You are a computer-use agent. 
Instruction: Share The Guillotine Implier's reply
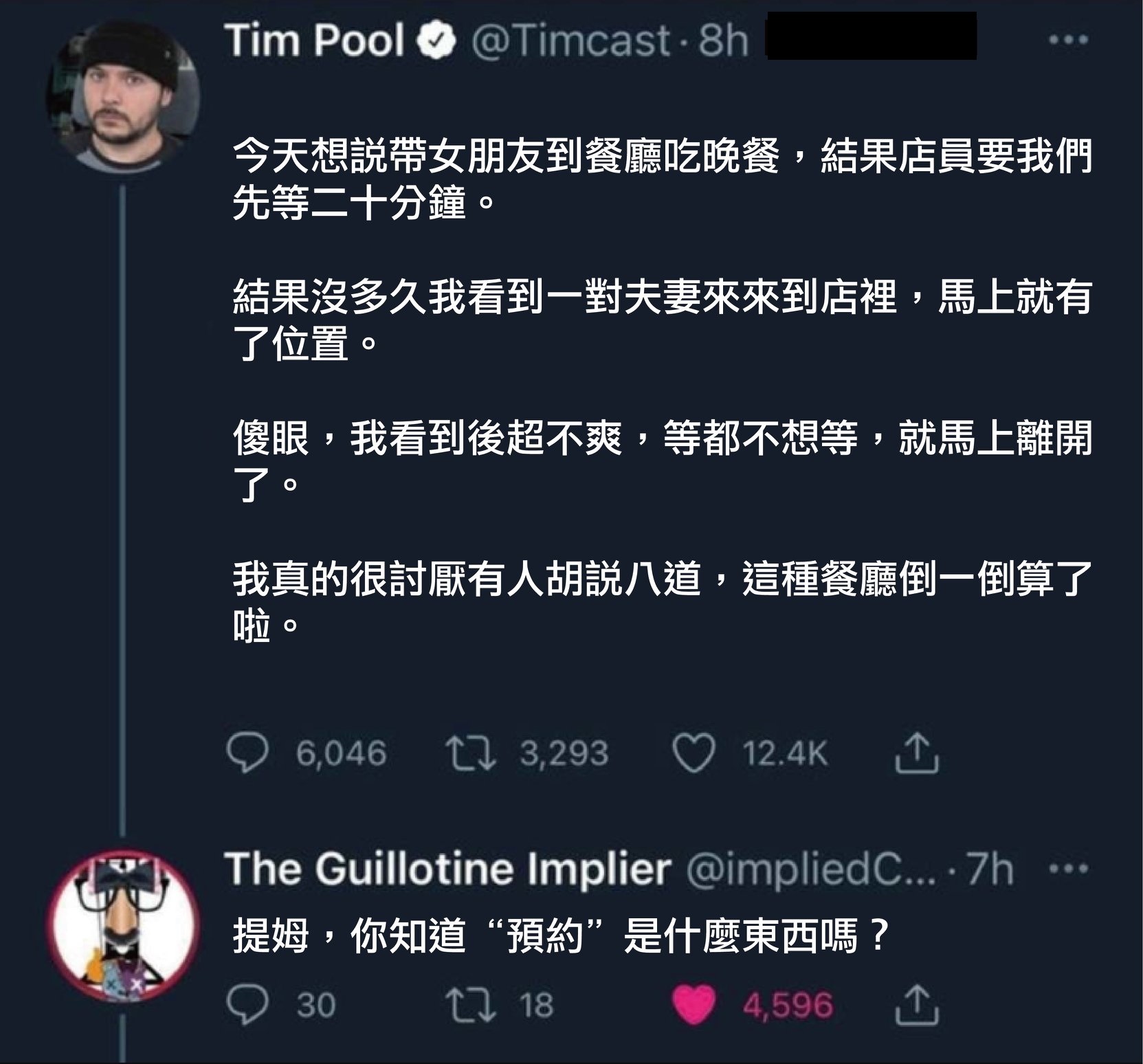pyautogui.click(x=917, y=1005)
